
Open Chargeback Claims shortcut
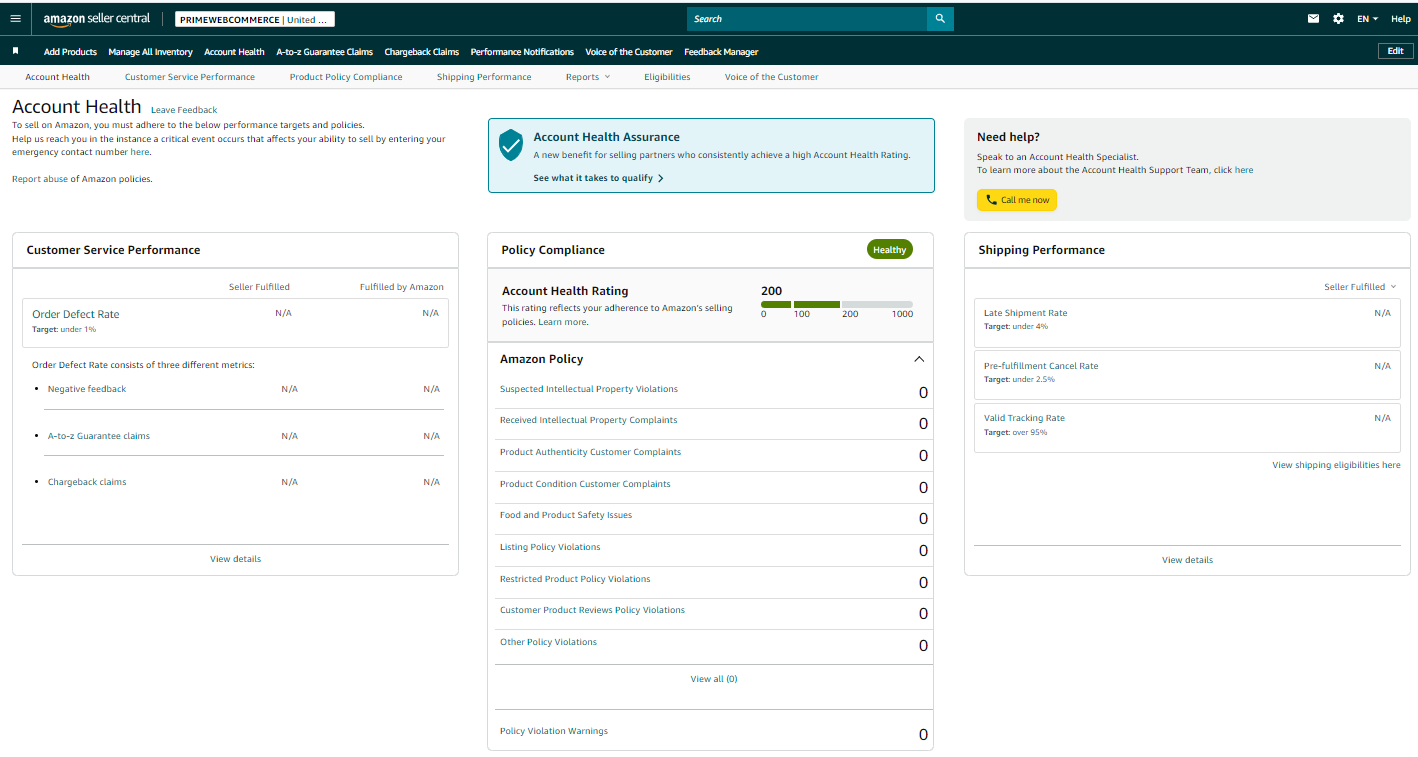coord(421,52)
